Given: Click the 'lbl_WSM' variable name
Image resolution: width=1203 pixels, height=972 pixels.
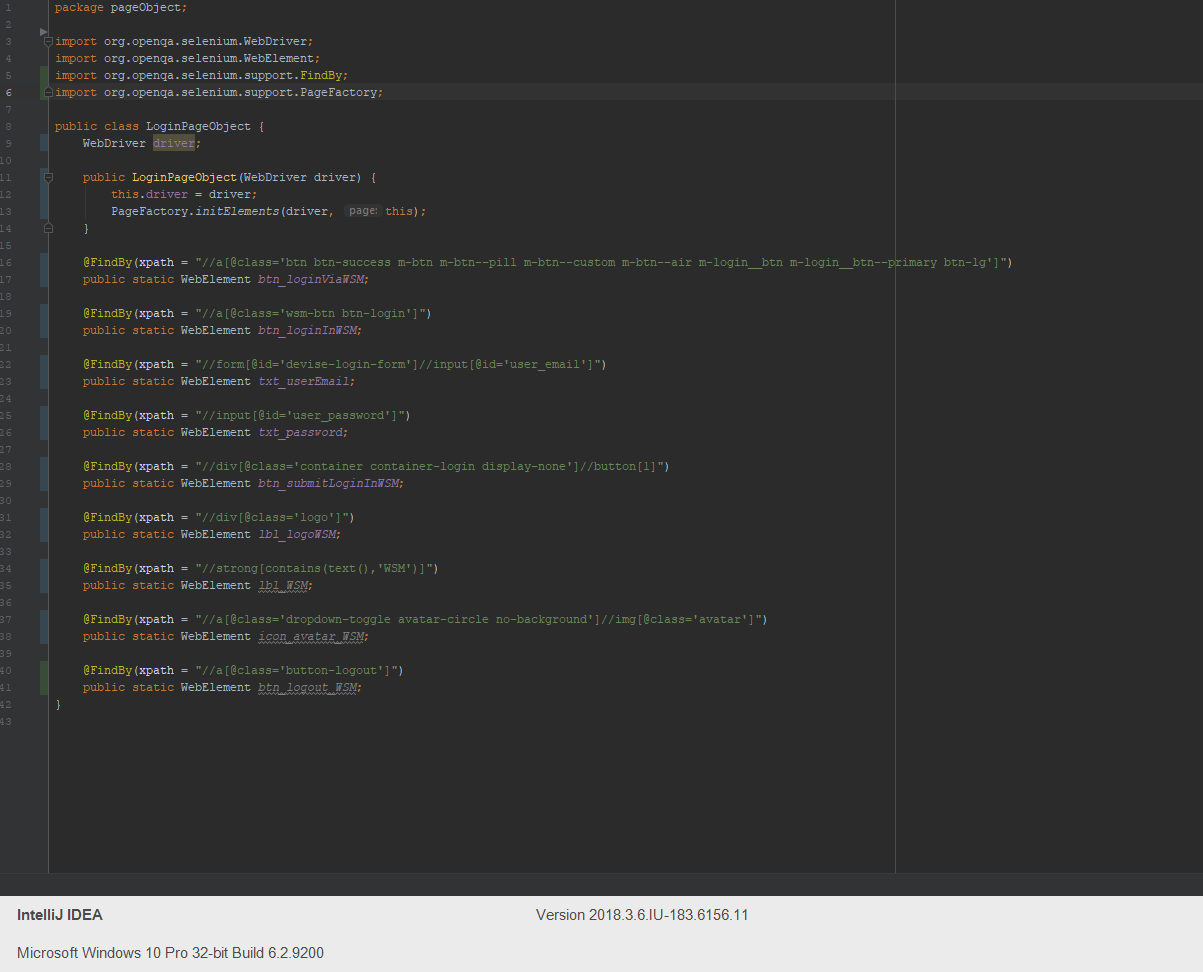Looking at the screenshot, I should 283,585.
